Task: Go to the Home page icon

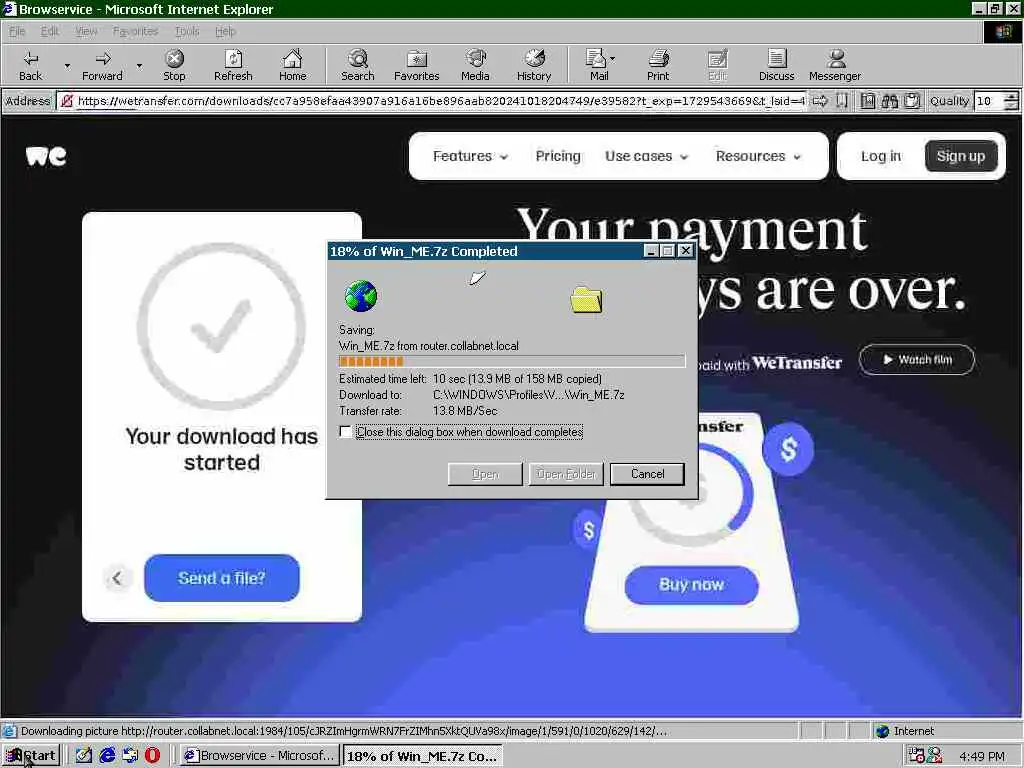Action: pos(293,65)
